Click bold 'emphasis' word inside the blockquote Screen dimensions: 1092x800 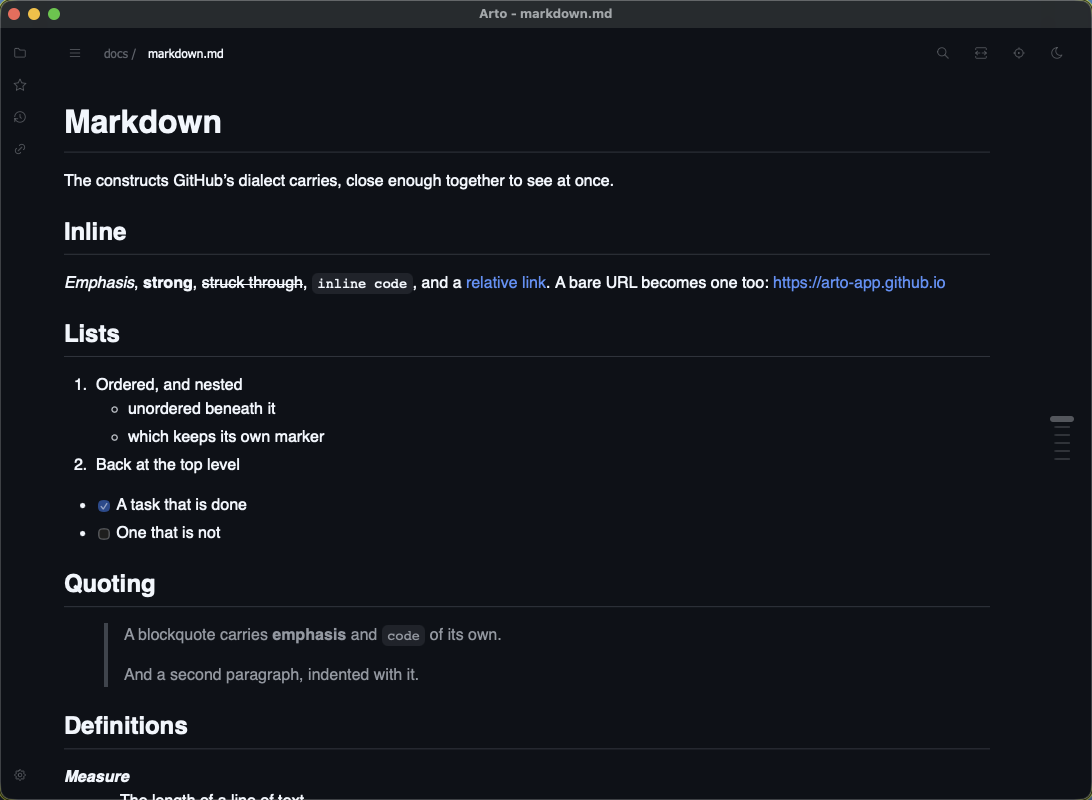pyautogui.click(x=309, y=635)
